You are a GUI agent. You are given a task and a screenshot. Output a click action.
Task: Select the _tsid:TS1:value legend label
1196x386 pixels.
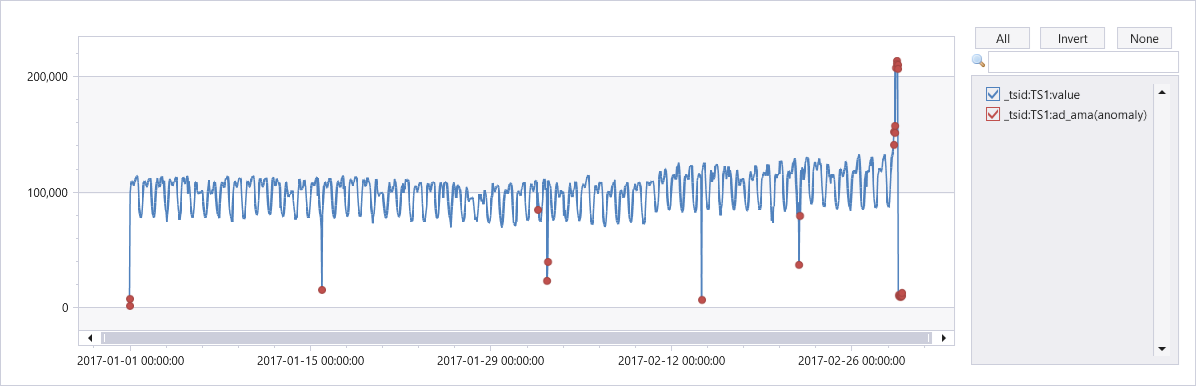[x=1043, y=95]
